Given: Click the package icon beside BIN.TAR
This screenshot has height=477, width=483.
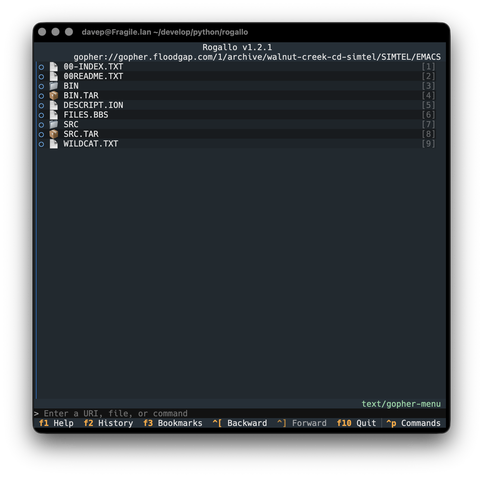Looking at the screenshot, I should click(x=54, y=96).
